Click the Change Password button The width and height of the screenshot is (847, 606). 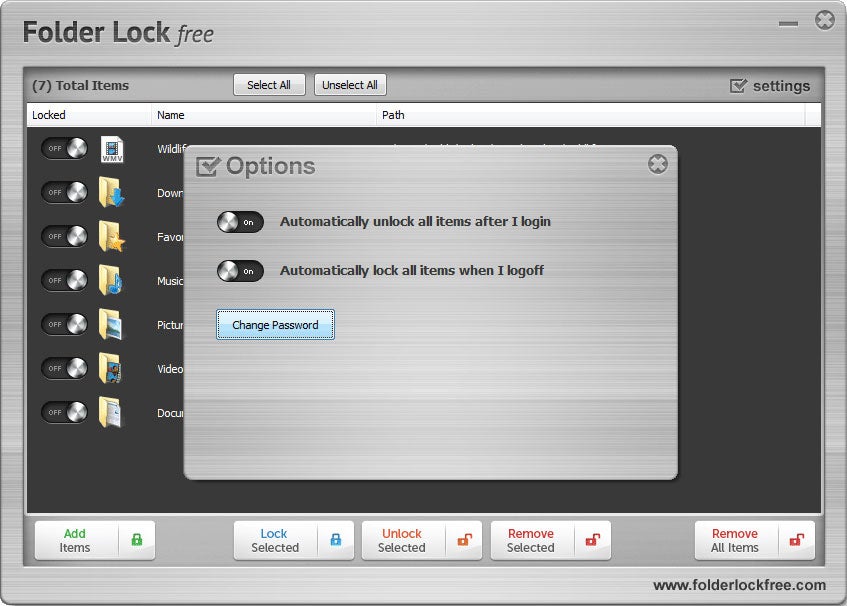[x=275, y=325]
